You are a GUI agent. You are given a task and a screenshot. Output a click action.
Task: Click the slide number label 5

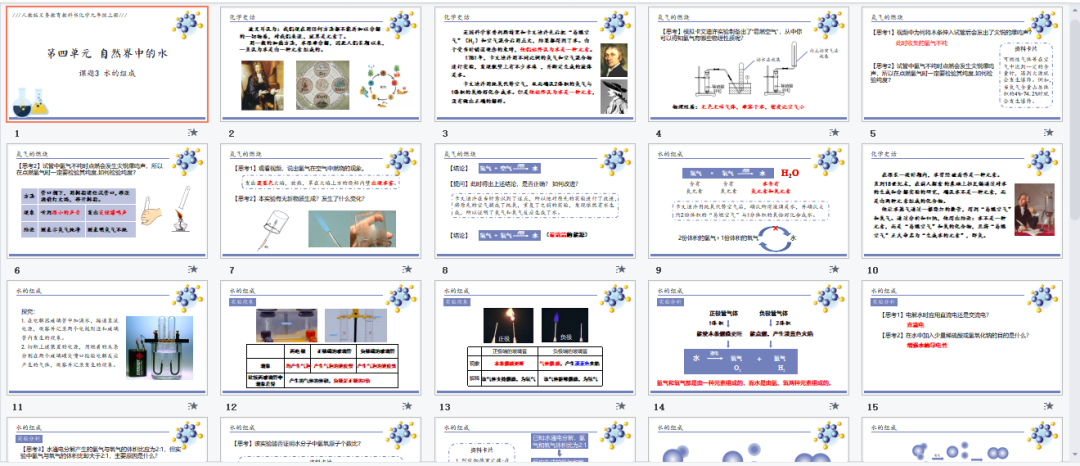pyautogui.click(x=873, y=134)
